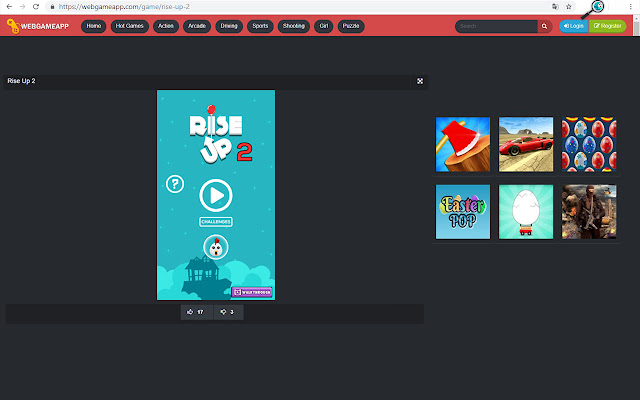Open the soldier shooter game thumbnail

pyautogui.click(x=589, y=212)
